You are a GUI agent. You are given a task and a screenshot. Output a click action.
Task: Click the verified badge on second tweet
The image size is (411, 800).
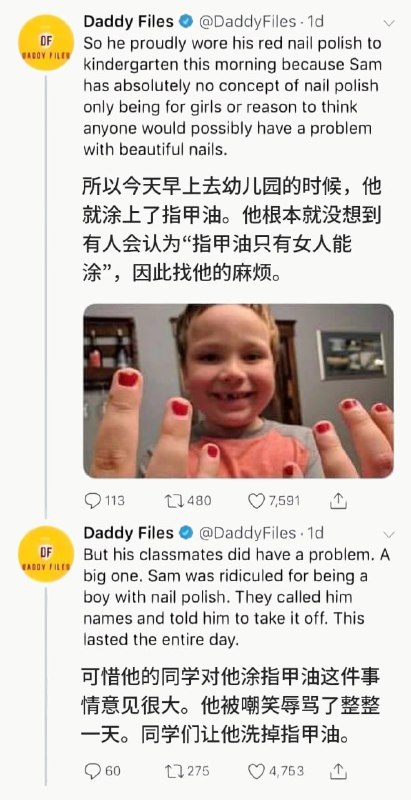point(186,534)
